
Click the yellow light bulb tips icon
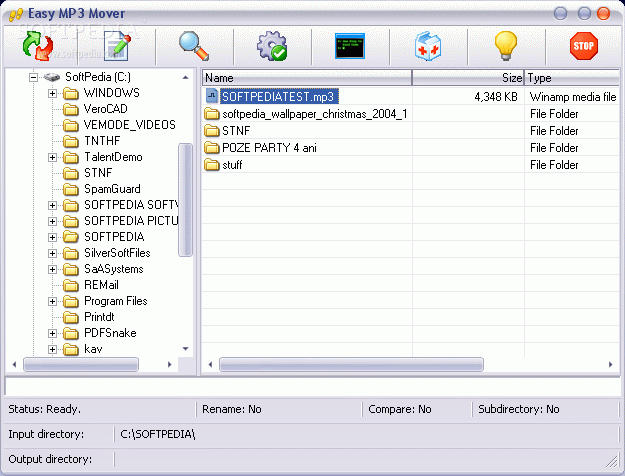coord(506,46)
